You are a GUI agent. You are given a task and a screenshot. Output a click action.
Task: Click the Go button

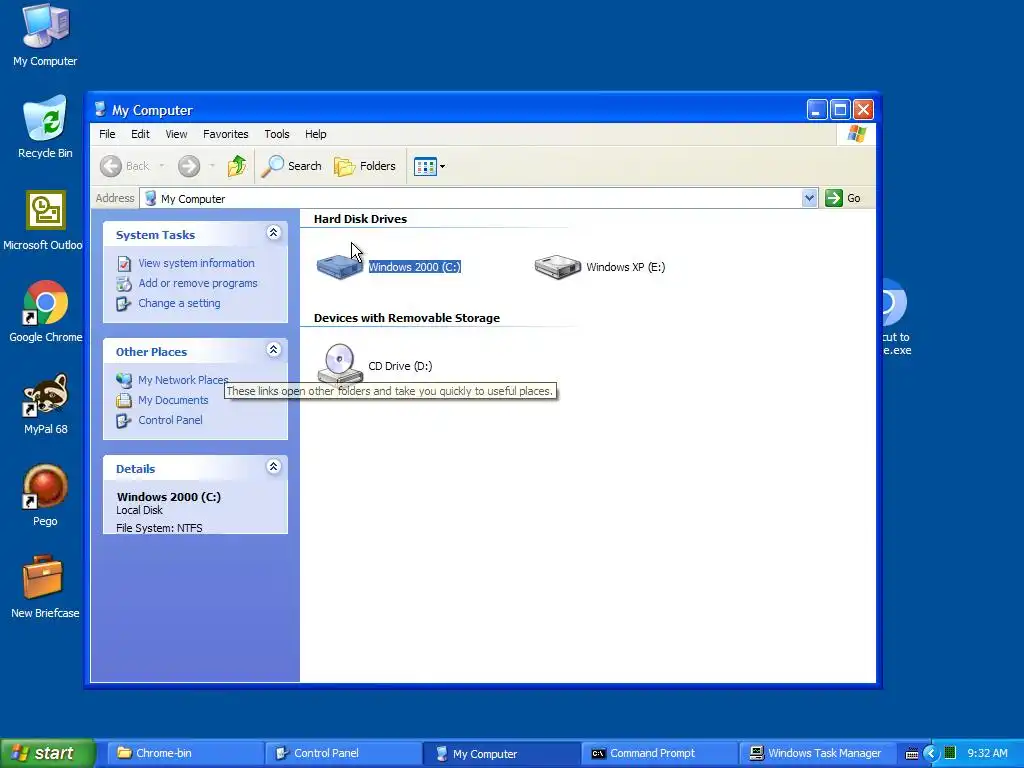pyautogui.click(x=843, y=198)
